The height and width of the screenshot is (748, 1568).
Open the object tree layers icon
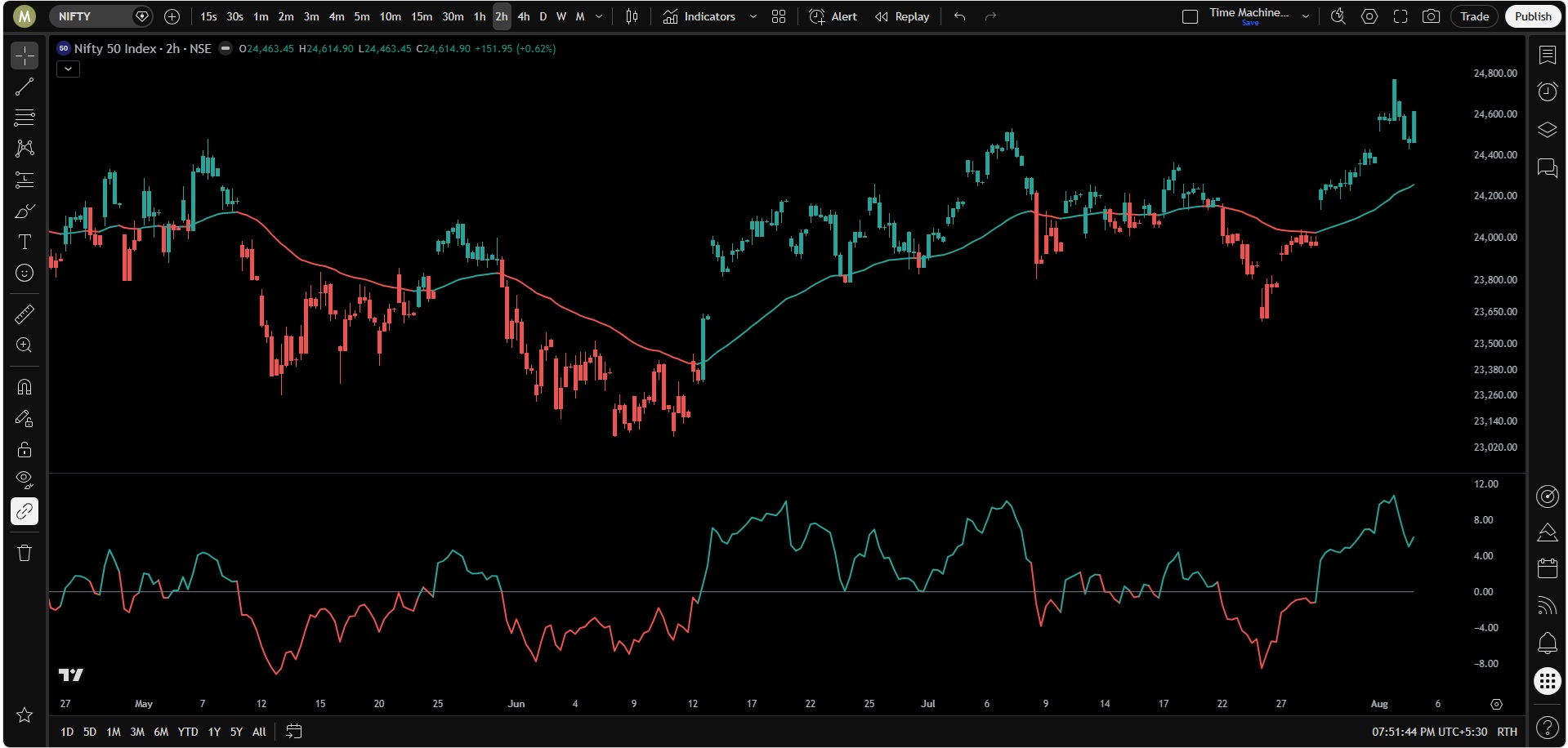tap(1547, 130)
